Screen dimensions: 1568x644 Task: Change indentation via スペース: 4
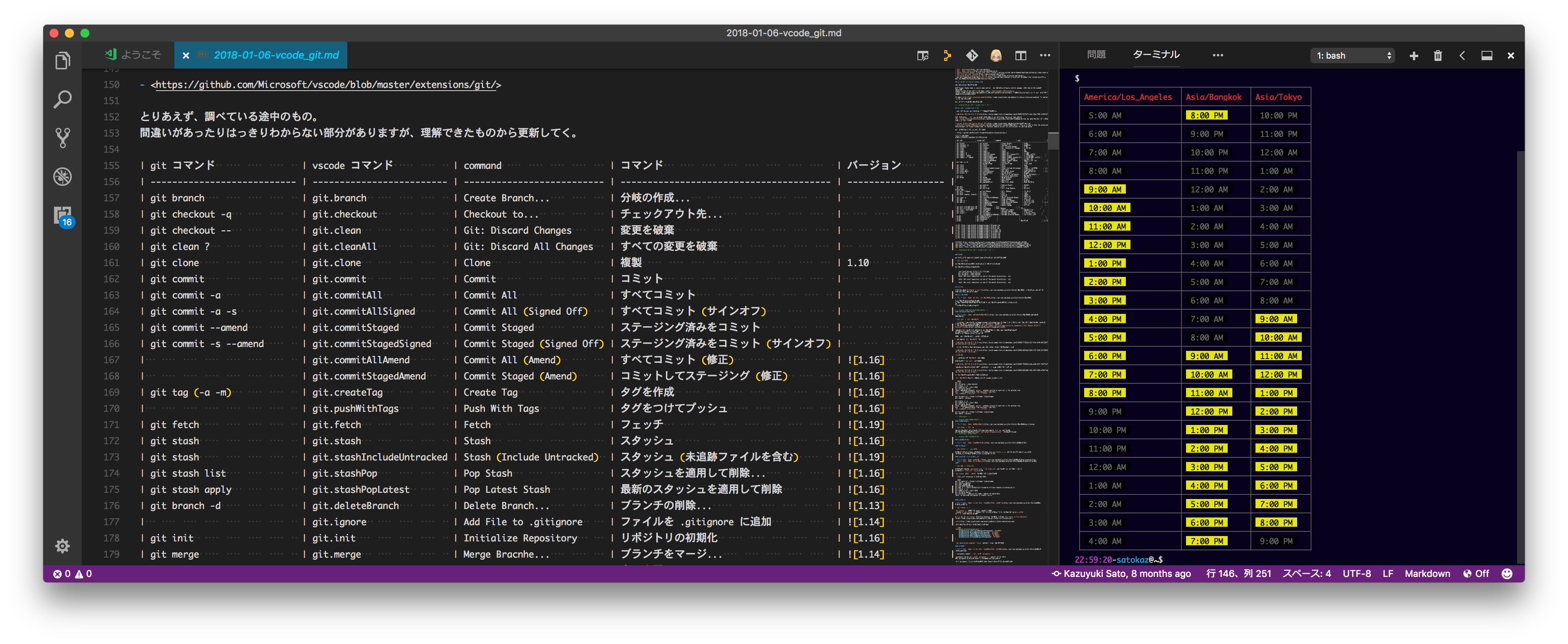[1307, 573]
